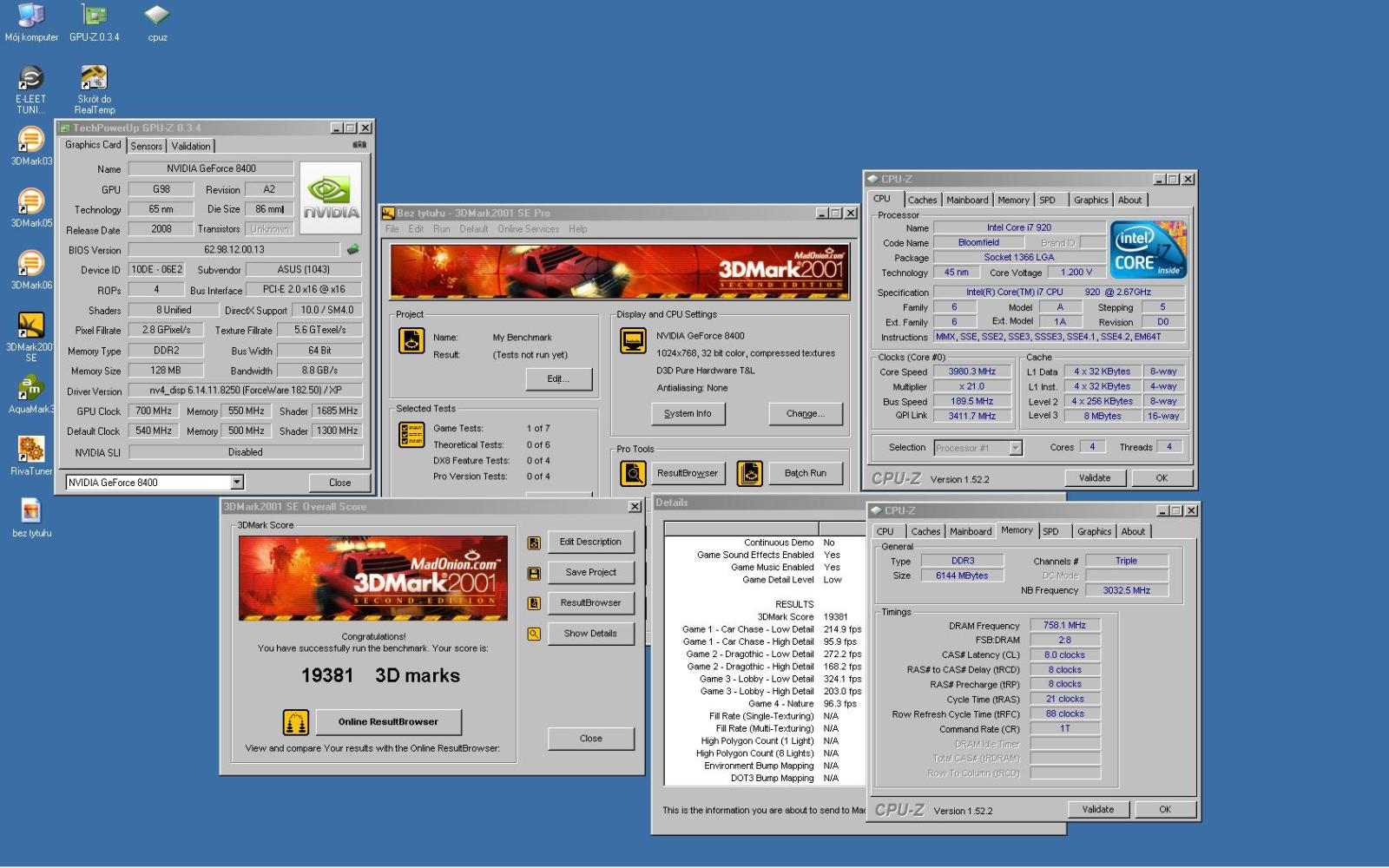Close the 3DMark2001 SE Overall Score dialog
The width and height of the screenshot is (1389, 868).
pos(634,507)
